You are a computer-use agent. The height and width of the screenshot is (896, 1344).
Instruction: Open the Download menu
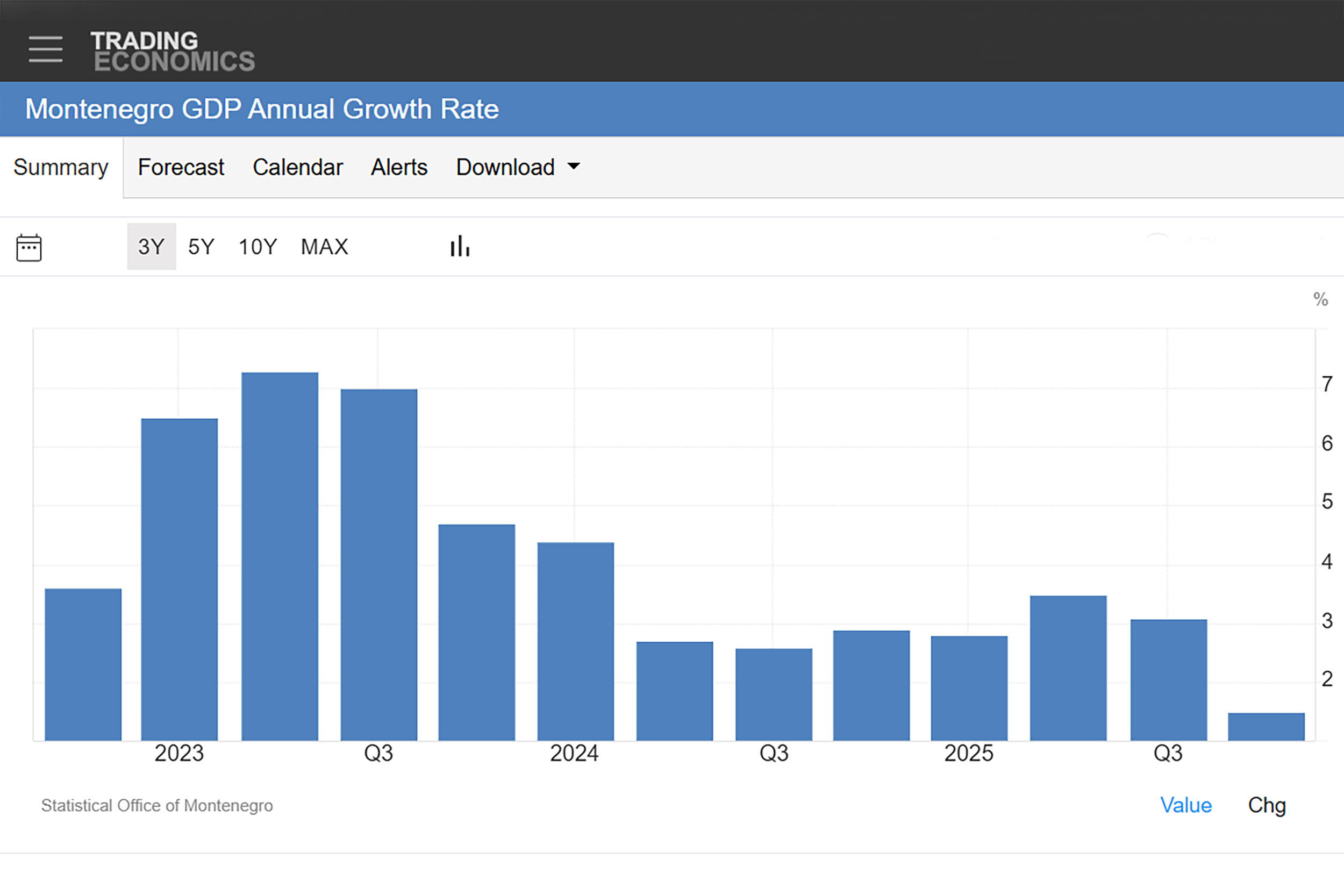505,167
